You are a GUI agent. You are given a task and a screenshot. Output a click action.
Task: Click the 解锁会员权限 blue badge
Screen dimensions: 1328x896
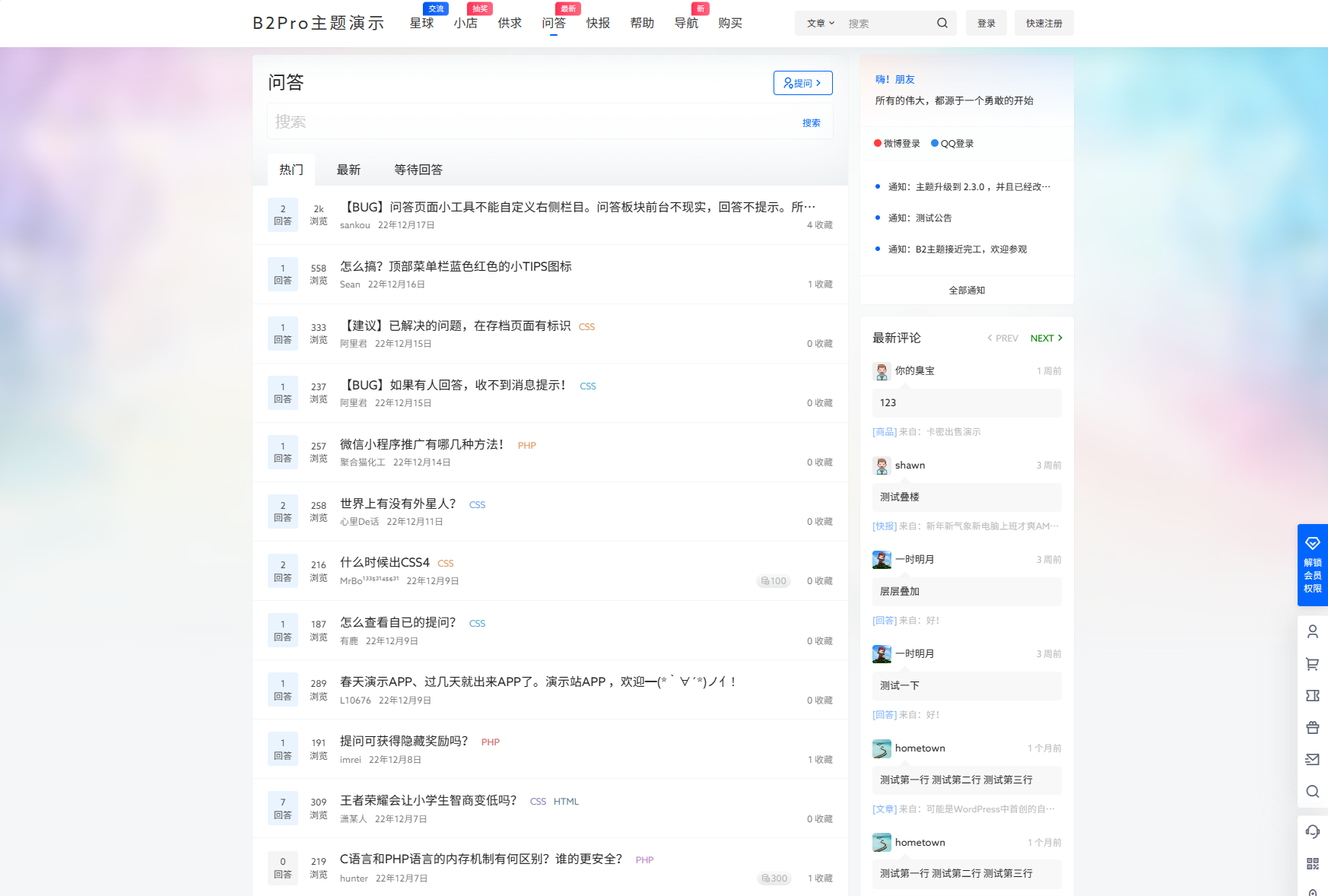point(1312,566)
